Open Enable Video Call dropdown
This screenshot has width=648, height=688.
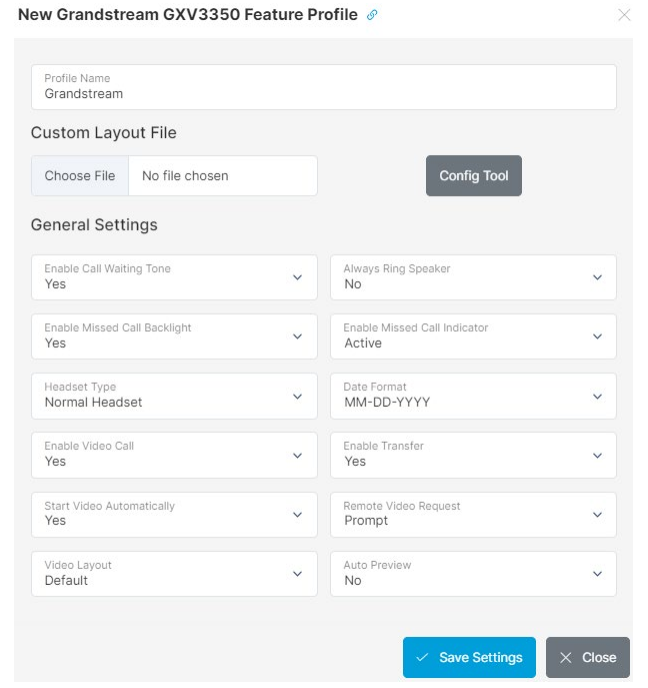point(174,455)
